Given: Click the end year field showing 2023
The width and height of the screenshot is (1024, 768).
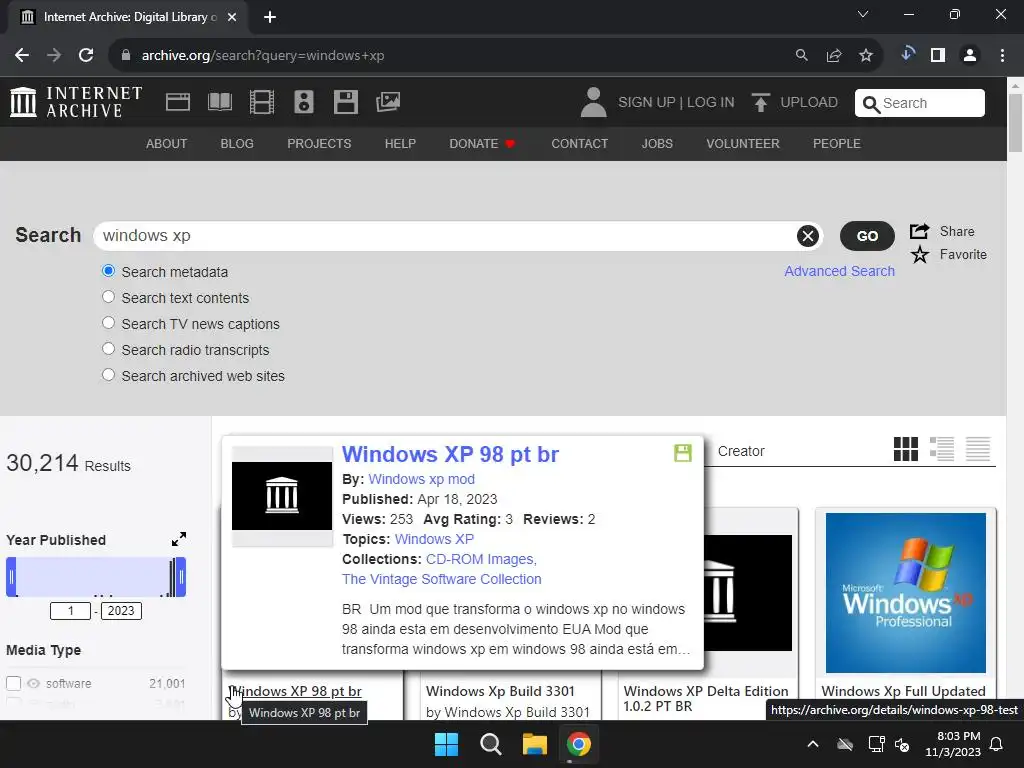Looking at the screenshot, I should (x=121, y=611).
